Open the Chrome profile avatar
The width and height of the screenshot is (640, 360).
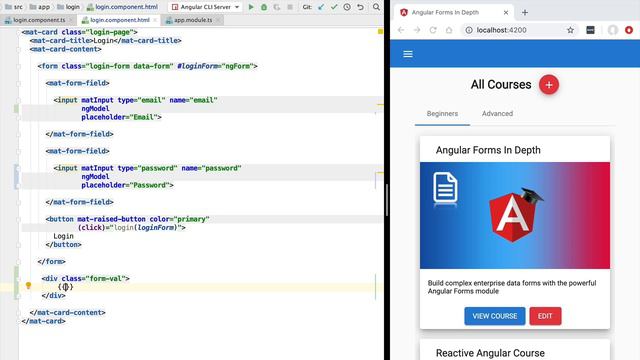[613, 30]
